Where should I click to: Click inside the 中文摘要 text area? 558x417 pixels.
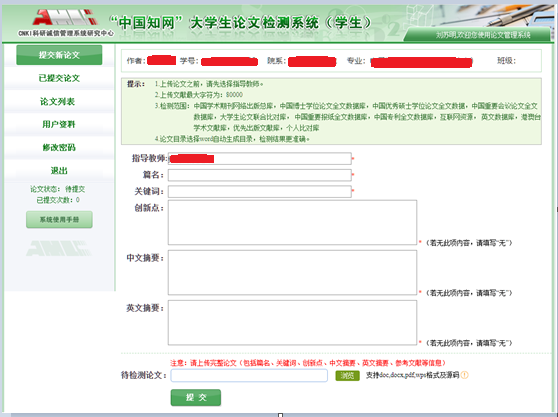(292, 273)
